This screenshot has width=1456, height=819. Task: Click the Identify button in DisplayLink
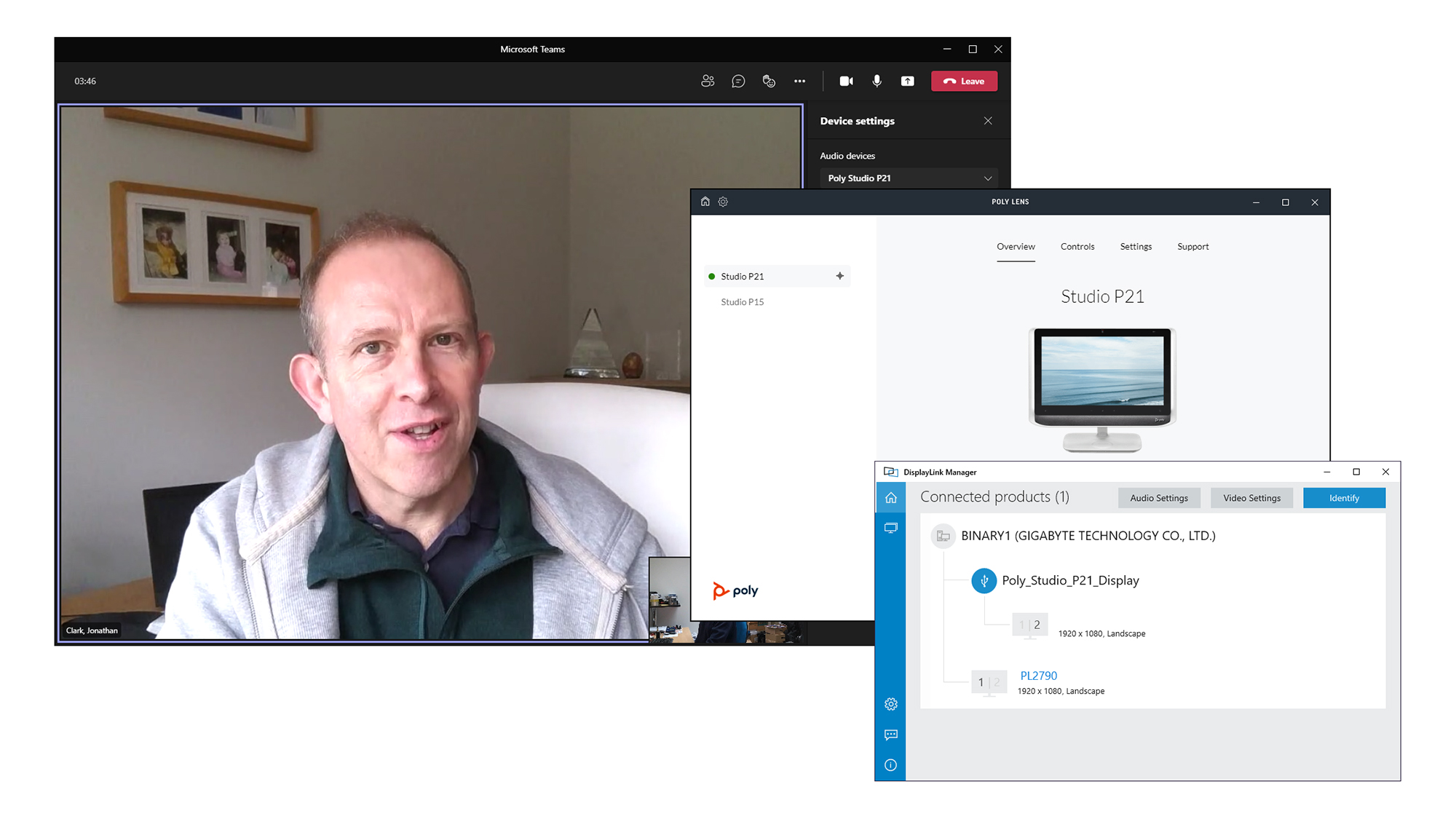tap(1344, 498)
